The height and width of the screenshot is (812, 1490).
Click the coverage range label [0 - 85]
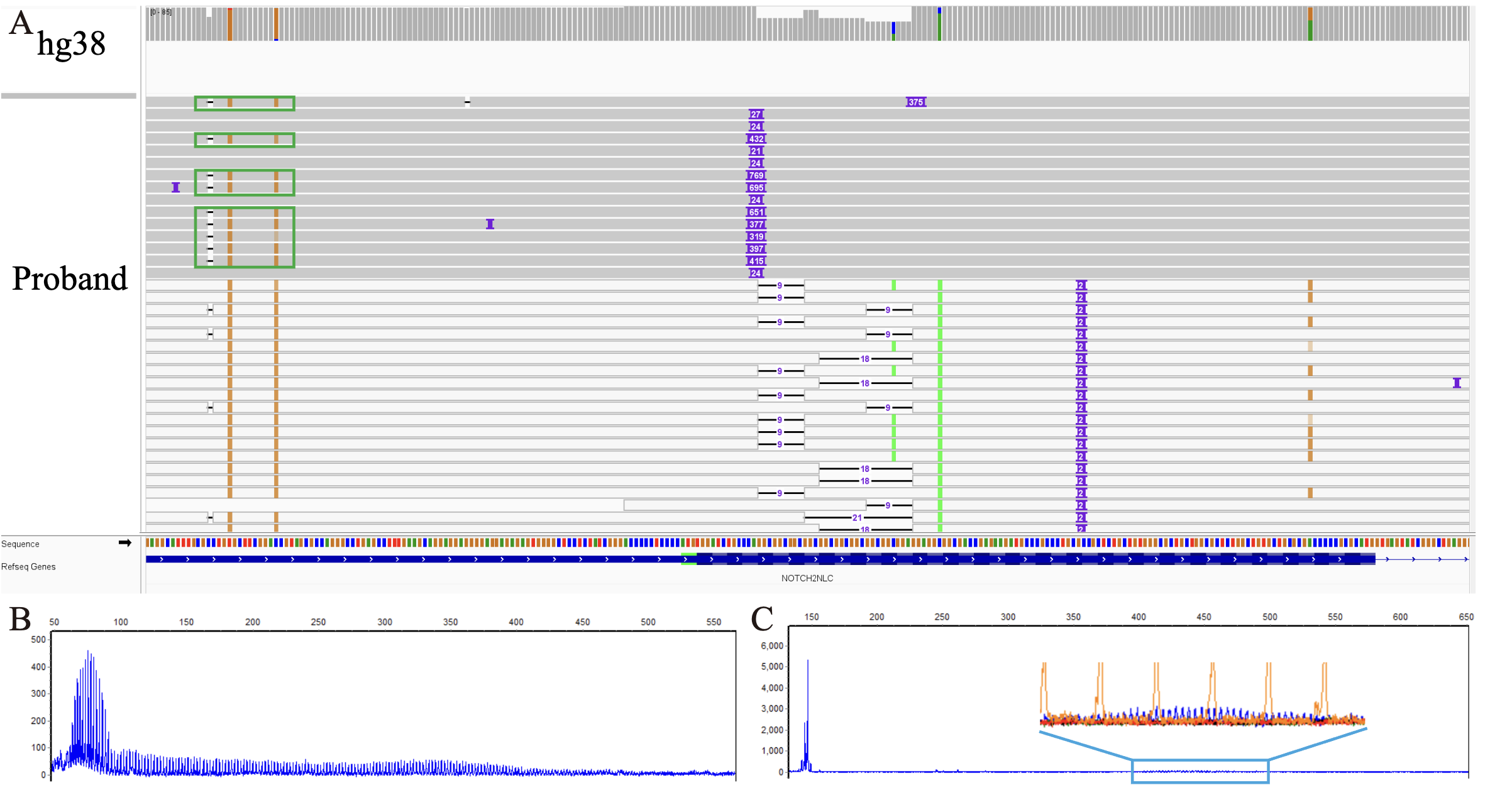tap(161, 12)
